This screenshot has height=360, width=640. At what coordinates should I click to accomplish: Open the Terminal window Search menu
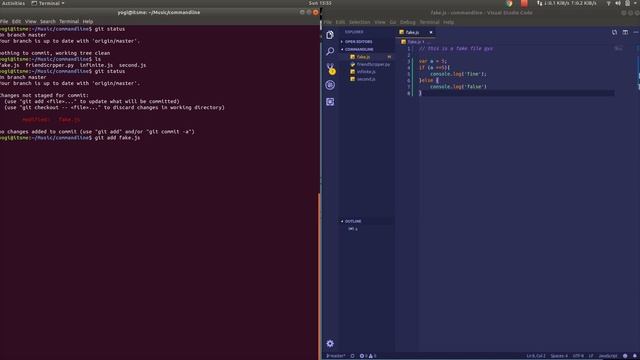click(48, 21)
